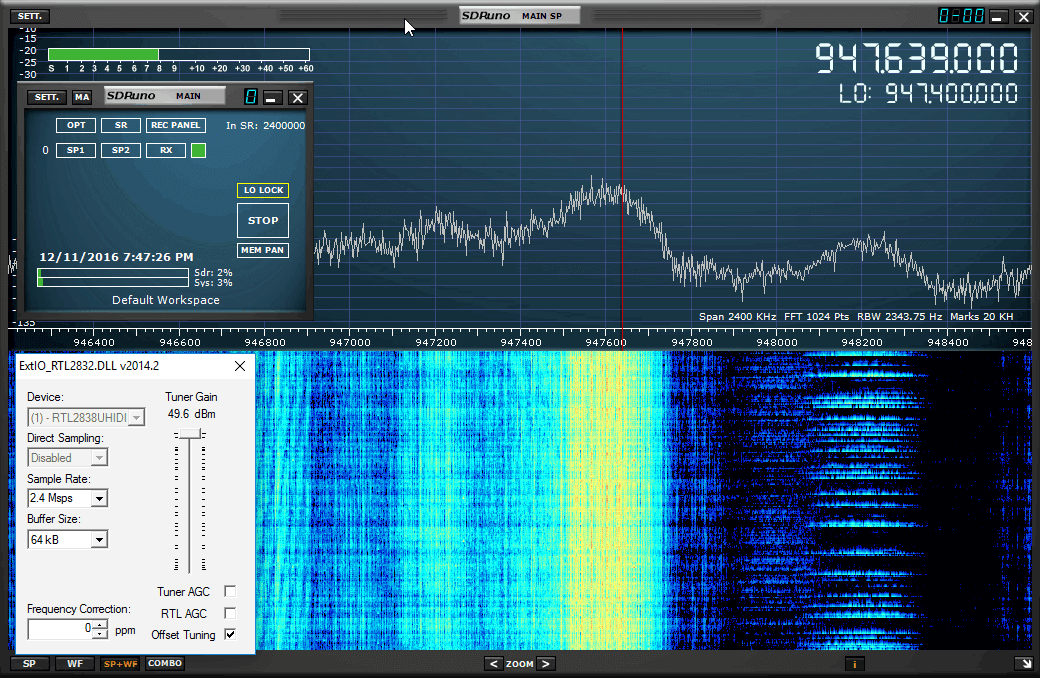This screenshot has height=678, width=1040.
Task: Click the 'In SR: 2400000' readout
Action: click(265, 125)
